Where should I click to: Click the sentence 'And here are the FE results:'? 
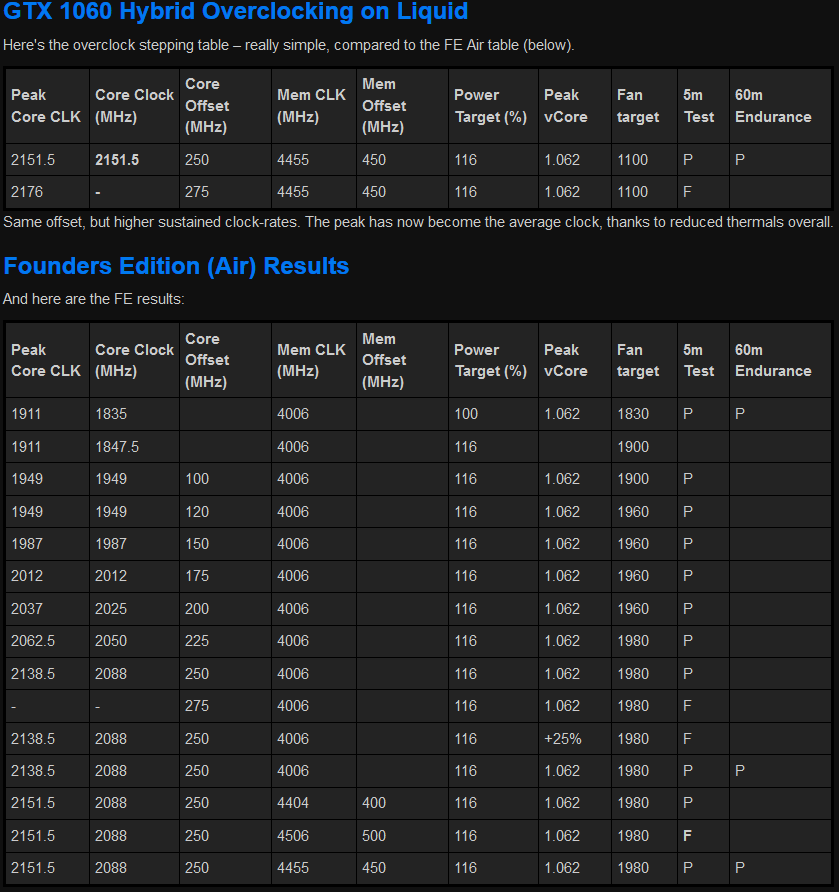pyautogui.click(x=94, y=299)
